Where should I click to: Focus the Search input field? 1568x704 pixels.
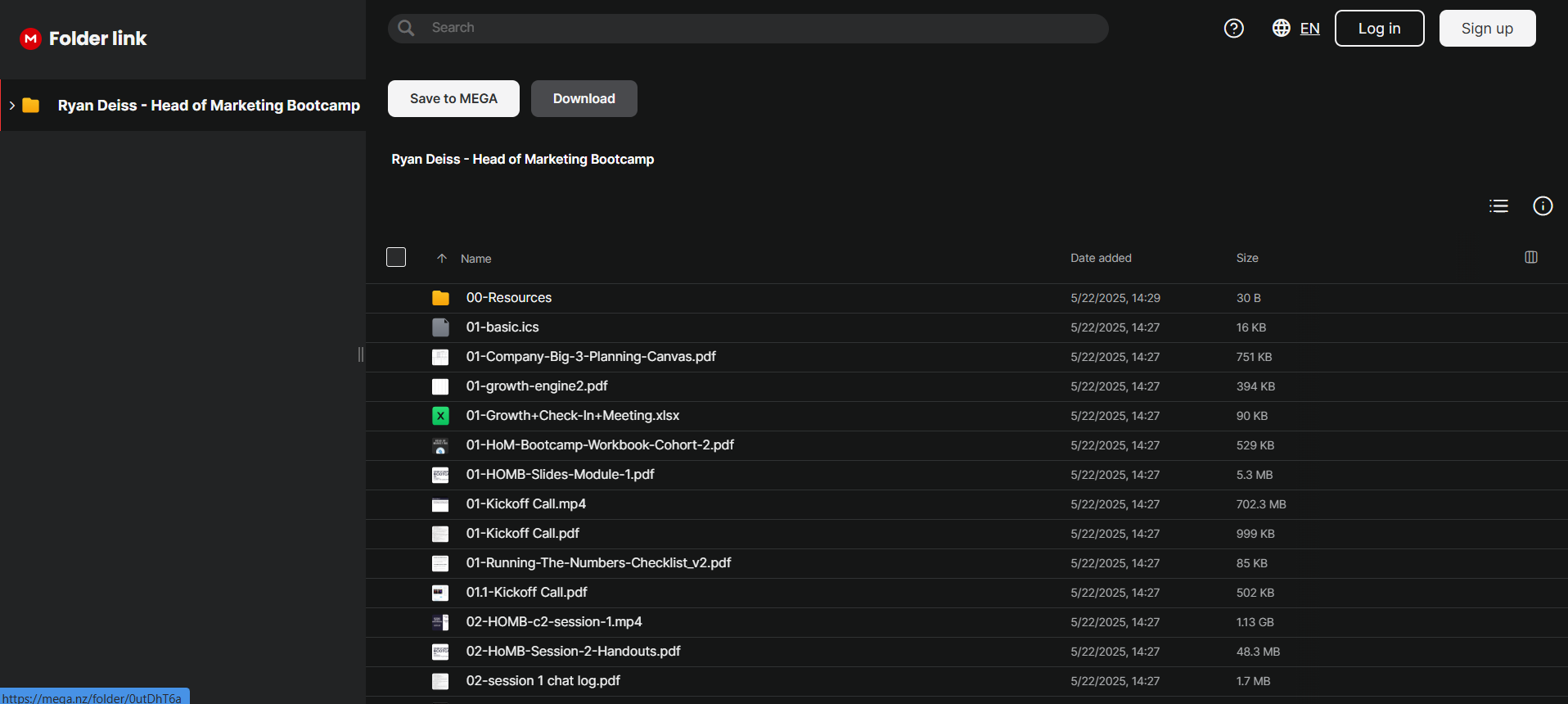pyautogui.click(x=748, y=28)
